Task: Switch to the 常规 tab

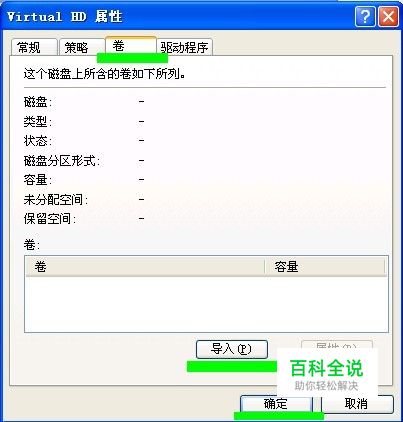Action: point(34,47)
